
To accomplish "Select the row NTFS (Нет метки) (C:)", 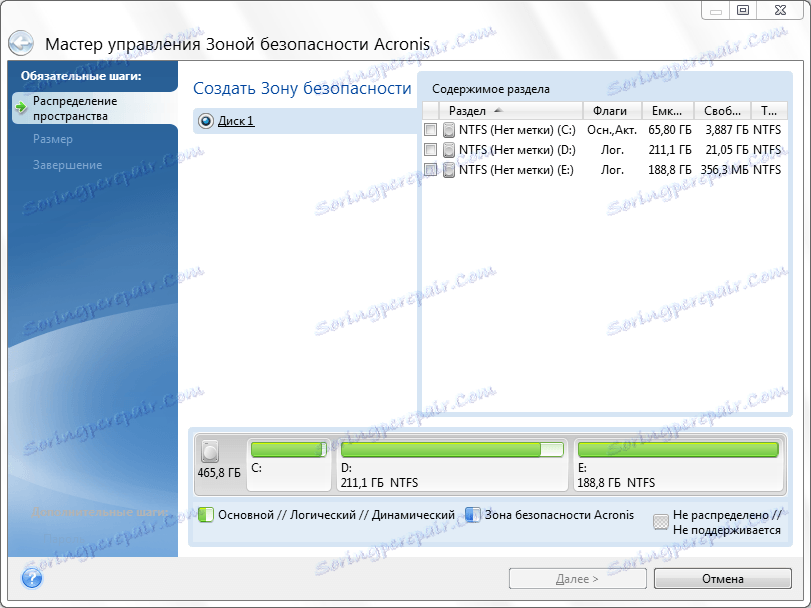I will point(605,130).
